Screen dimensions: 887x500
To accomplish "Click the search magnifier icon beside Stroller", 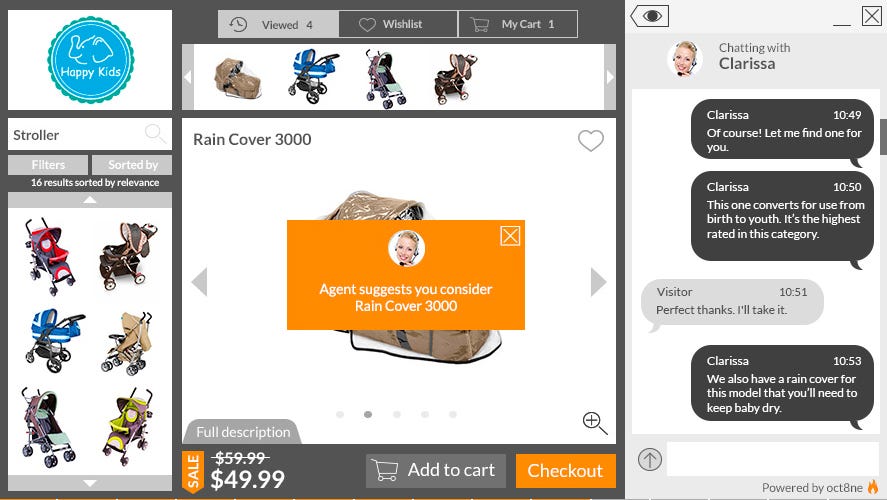I will 154,134.
